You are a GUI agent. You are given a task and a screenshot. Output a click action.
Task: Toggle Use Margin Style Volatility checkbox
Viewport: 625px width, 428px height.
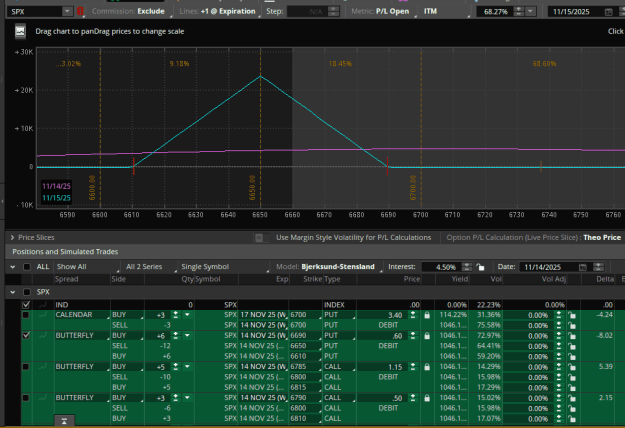(259, 238)
